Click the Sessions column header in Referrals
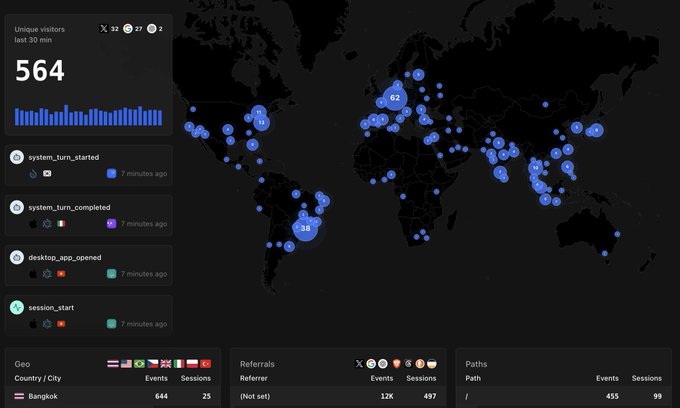The image size is (680, 408). click(421, 378)
